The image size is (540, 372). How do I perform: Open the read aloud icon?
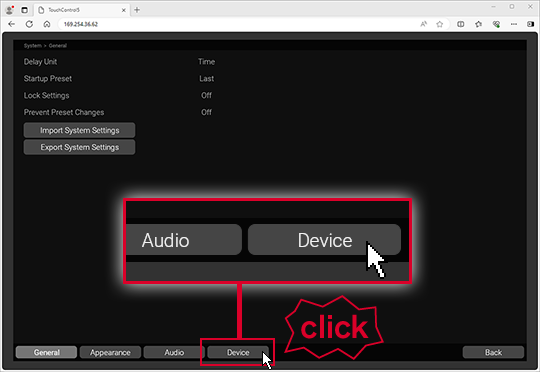(424, 24)
